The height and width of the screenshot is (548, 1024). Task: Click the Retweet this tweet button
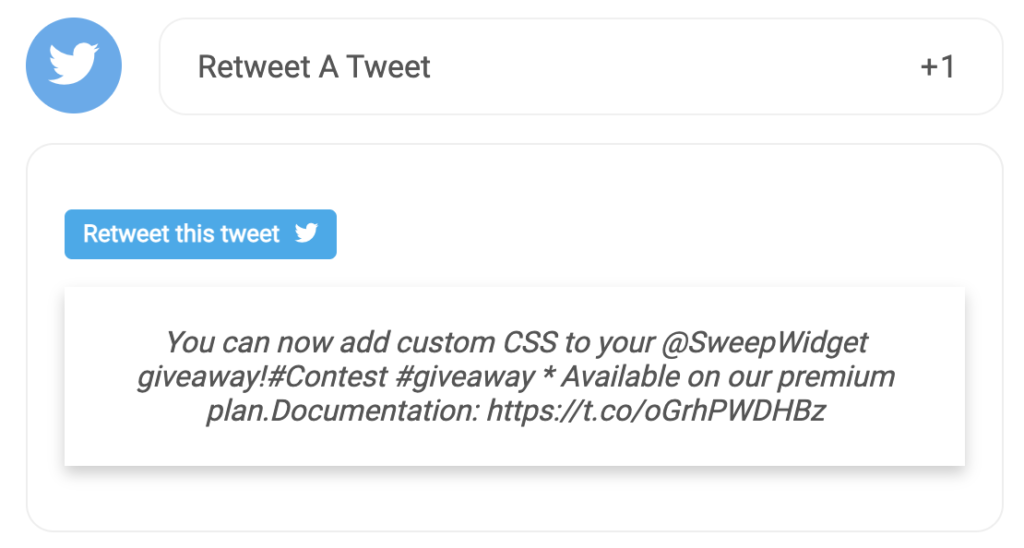tap(200, 234)
